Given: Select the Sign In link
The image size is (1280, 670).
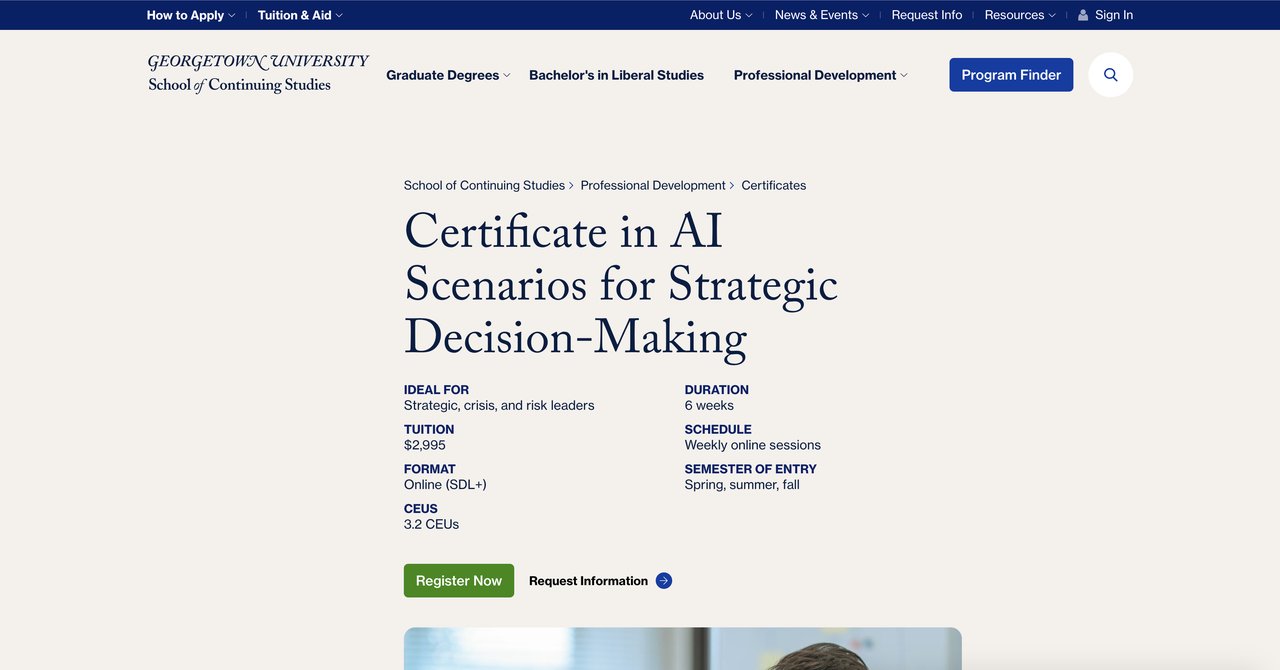Looking at the screenshot, I should [1114, 15].
